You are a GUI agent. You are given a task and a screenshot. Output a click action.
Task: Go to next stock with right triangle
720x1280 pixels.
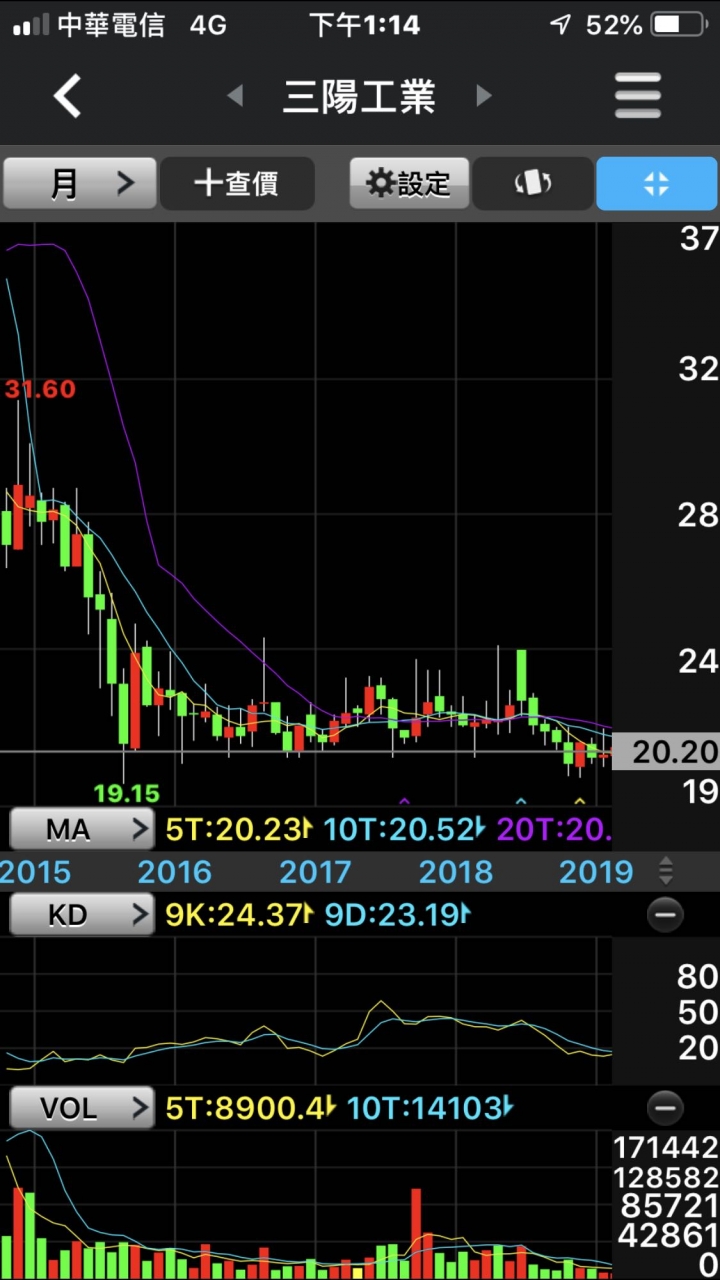coord(484,96)
